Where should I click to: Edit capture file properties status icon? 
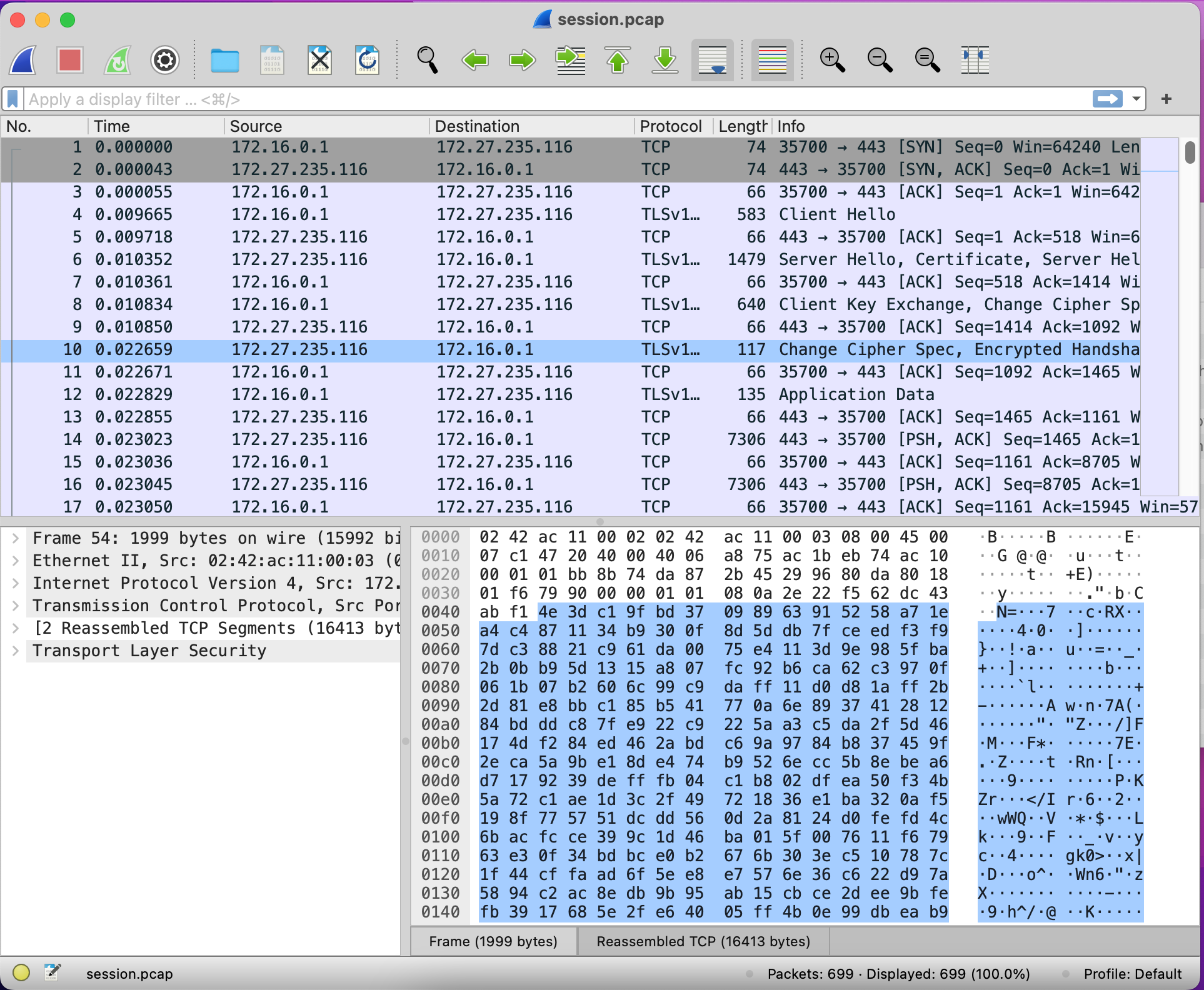tap(53, 973)
